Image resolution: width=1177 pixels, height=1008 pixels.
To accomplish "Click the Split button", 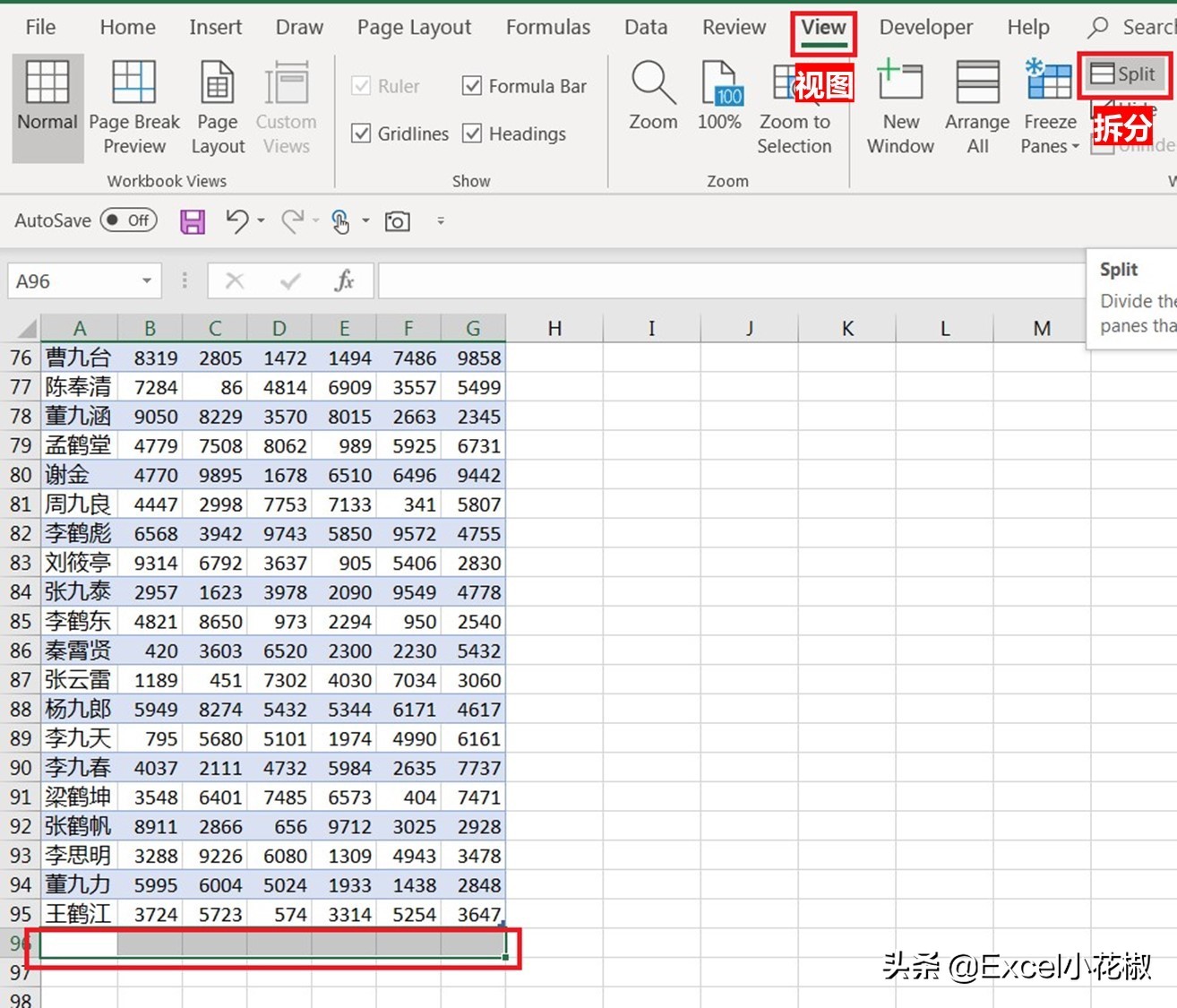I will coord(1124,75).
